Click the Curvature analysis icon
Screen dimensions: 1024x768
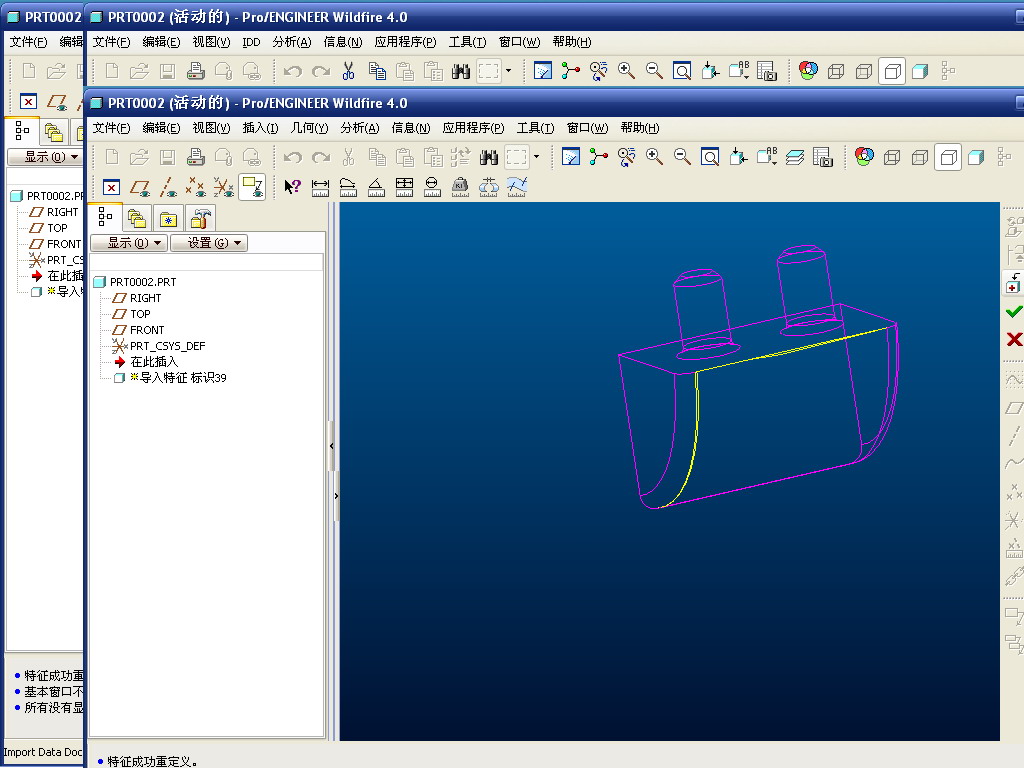click(x=517, y=187)
